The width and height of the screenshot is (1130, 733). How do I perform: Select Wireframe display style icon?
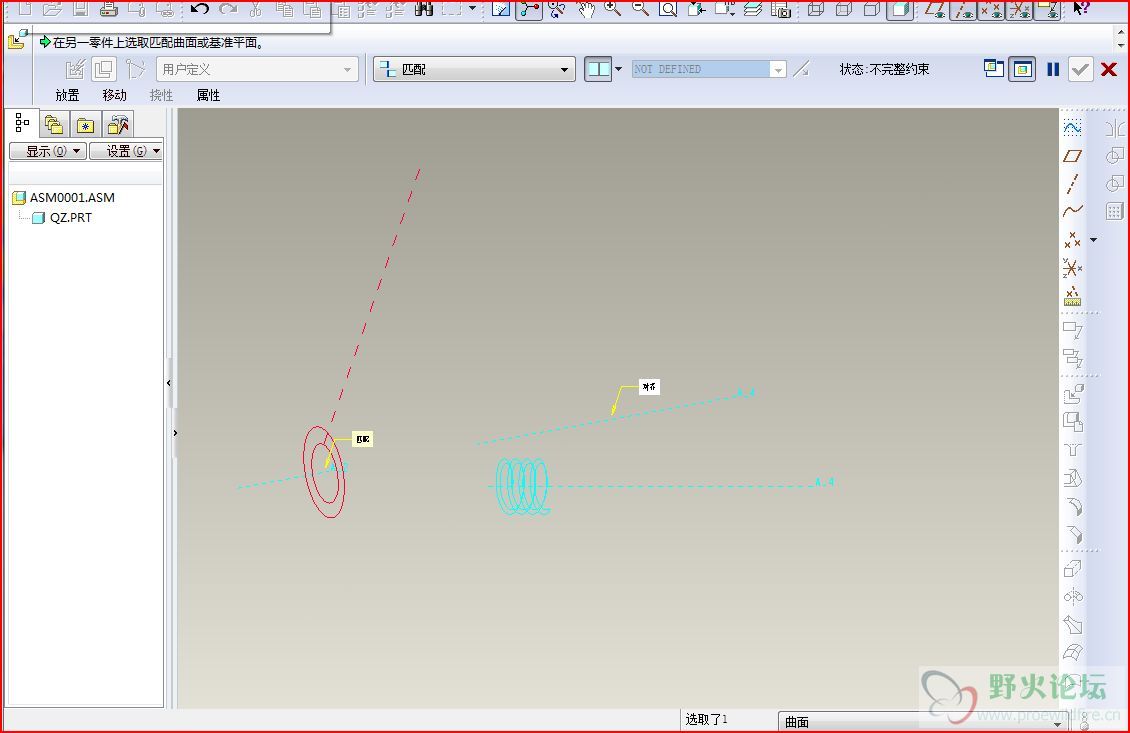(816, 9)
